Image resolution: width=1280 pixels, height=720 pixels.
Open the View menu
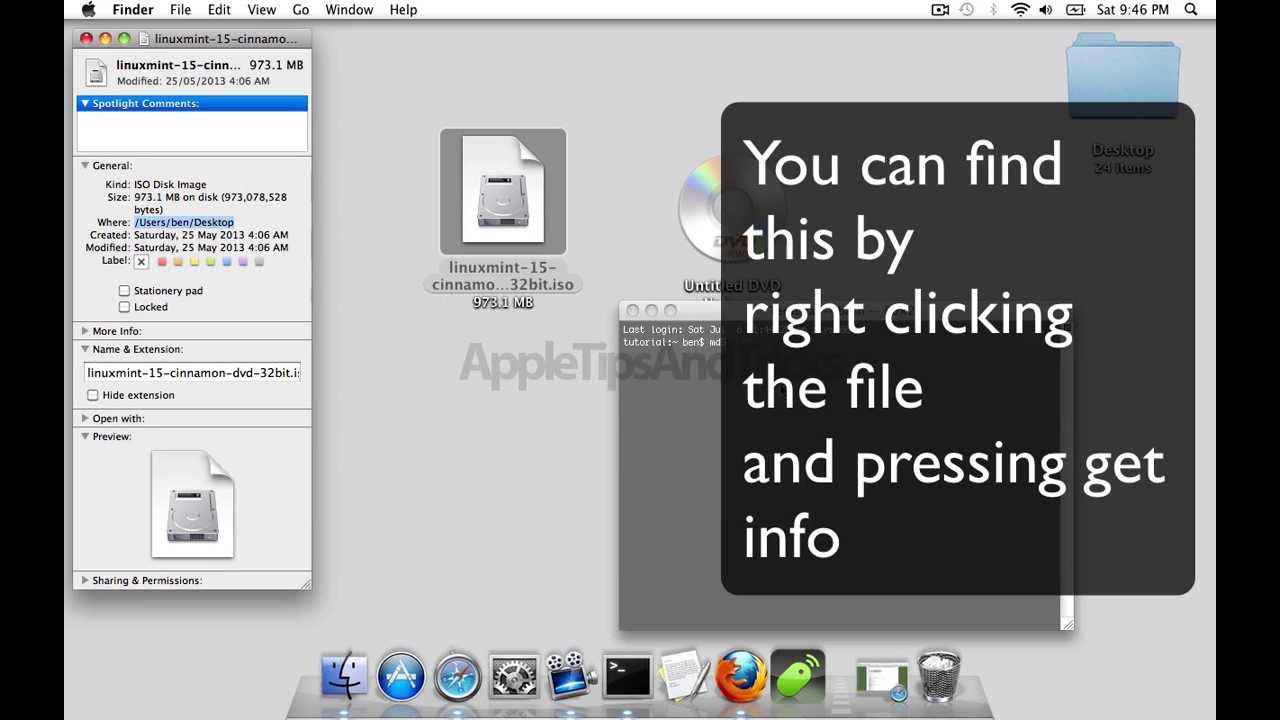[x=262, y=9]
